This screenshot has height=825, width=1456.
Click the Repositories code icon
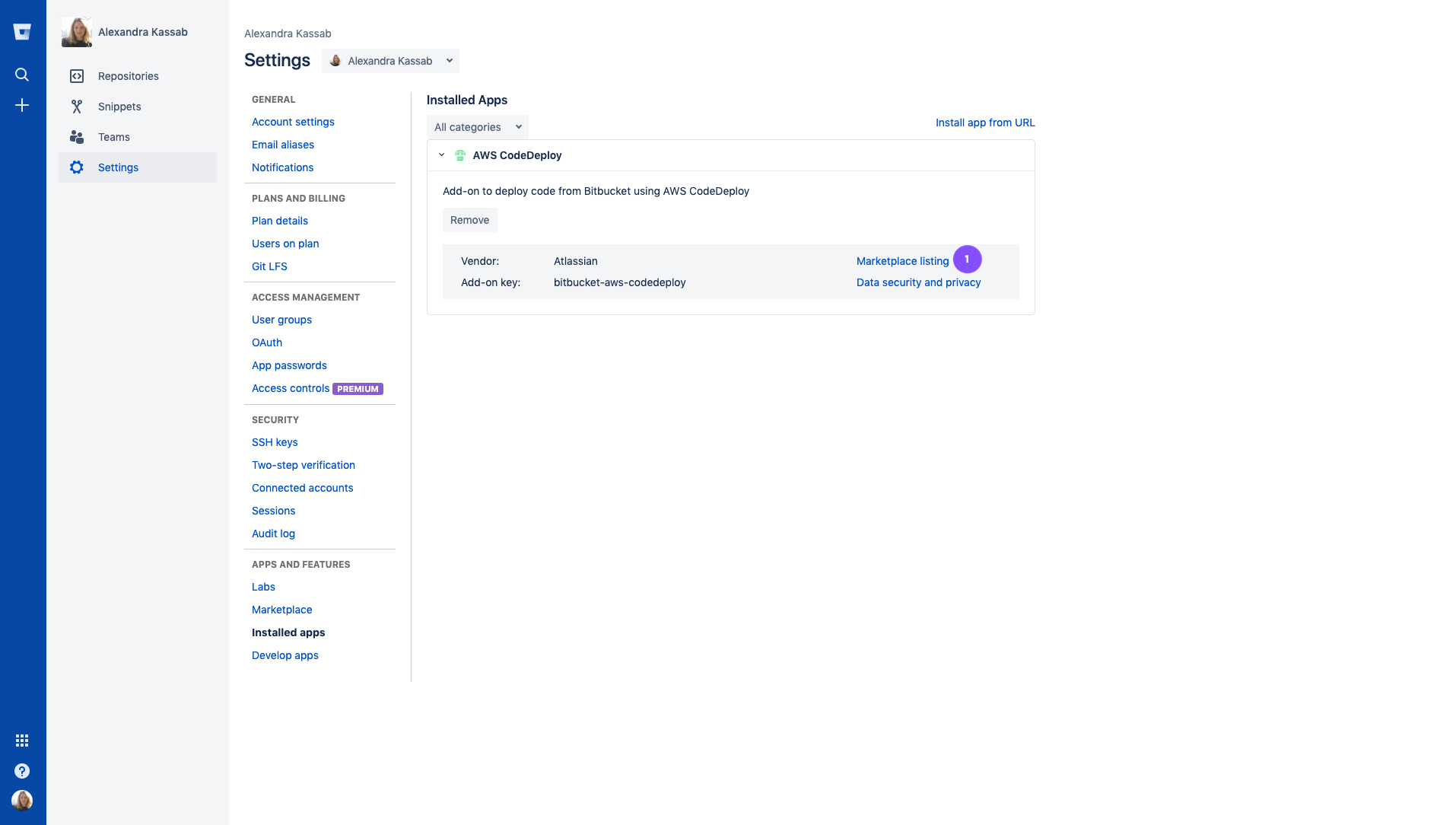(x=77, y=76)
